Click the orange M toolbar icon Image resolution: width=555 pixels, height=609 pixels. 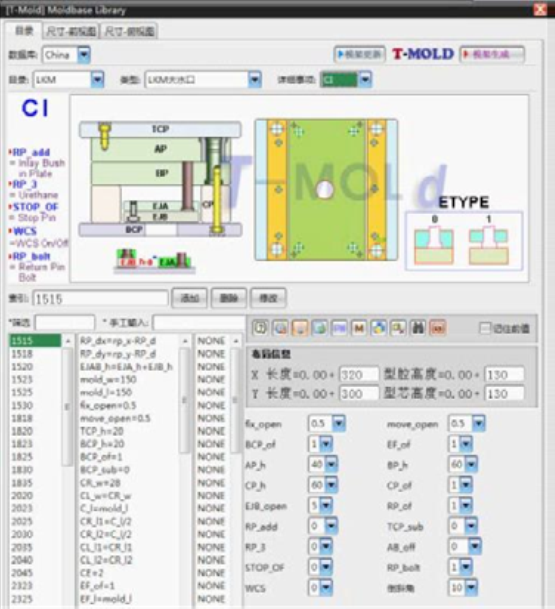pos(359,328)
